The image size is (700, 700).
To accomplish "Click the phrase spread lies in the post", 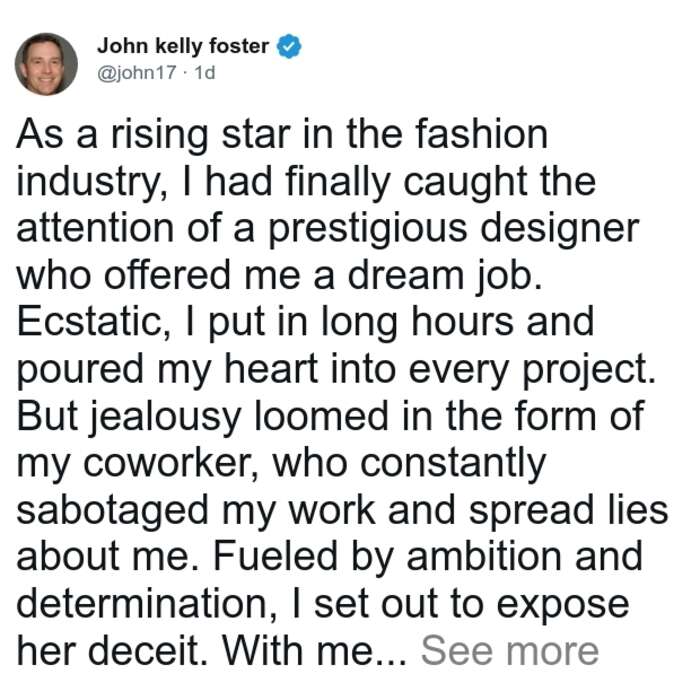I will pos(569,511).
